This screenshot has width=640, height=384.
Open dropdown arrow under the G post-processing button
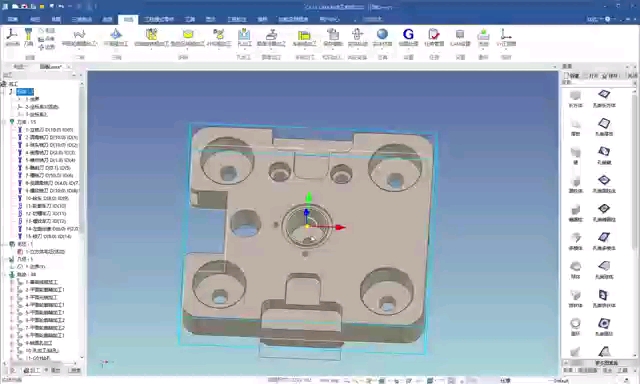click(x=408, y=49)
